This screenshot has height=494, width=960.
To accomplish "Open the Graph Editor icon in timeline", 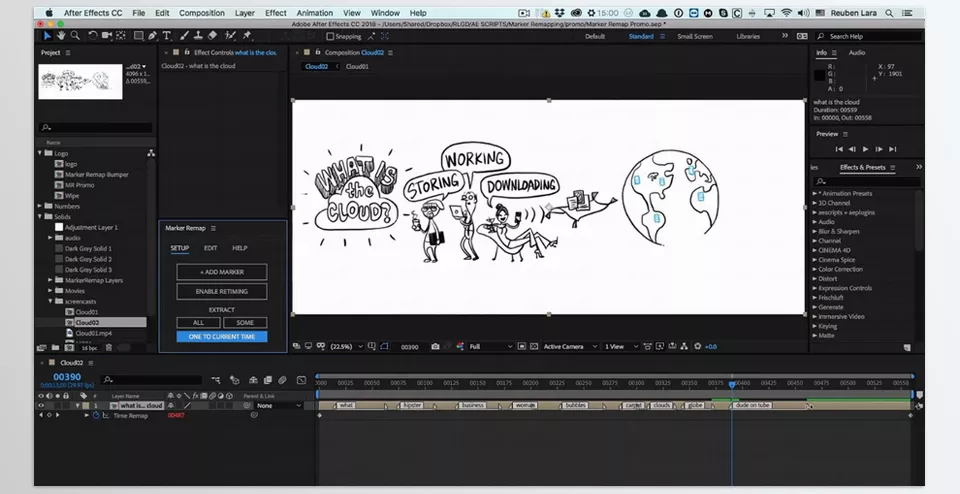I will 301,380.
